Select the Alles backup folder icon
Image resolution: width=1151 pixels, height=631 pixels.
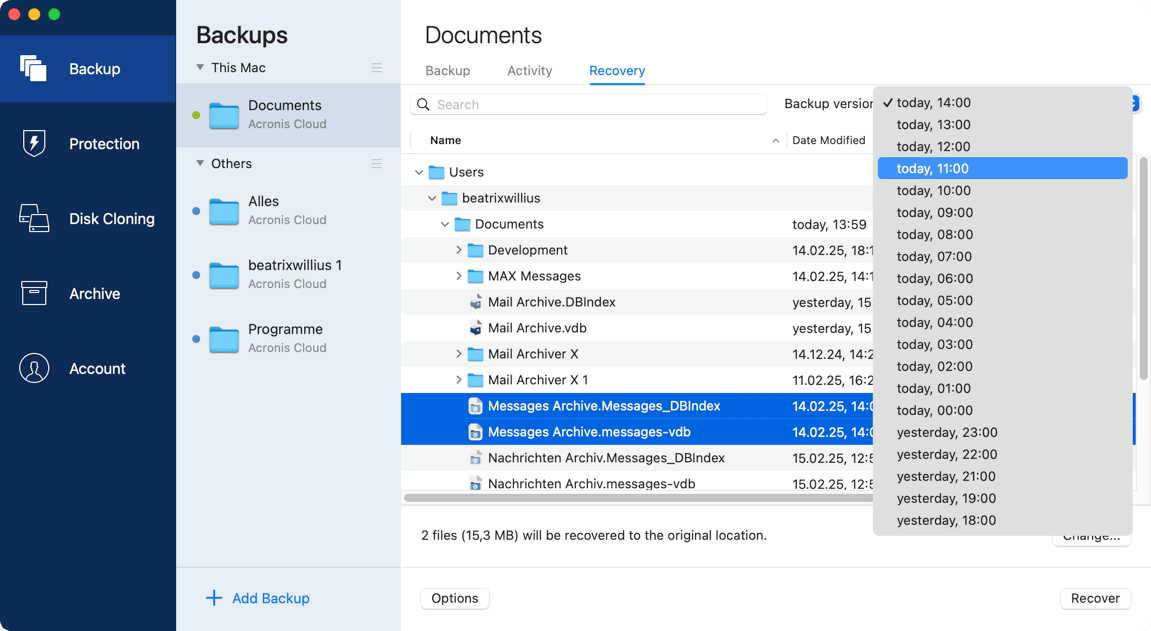224,211
